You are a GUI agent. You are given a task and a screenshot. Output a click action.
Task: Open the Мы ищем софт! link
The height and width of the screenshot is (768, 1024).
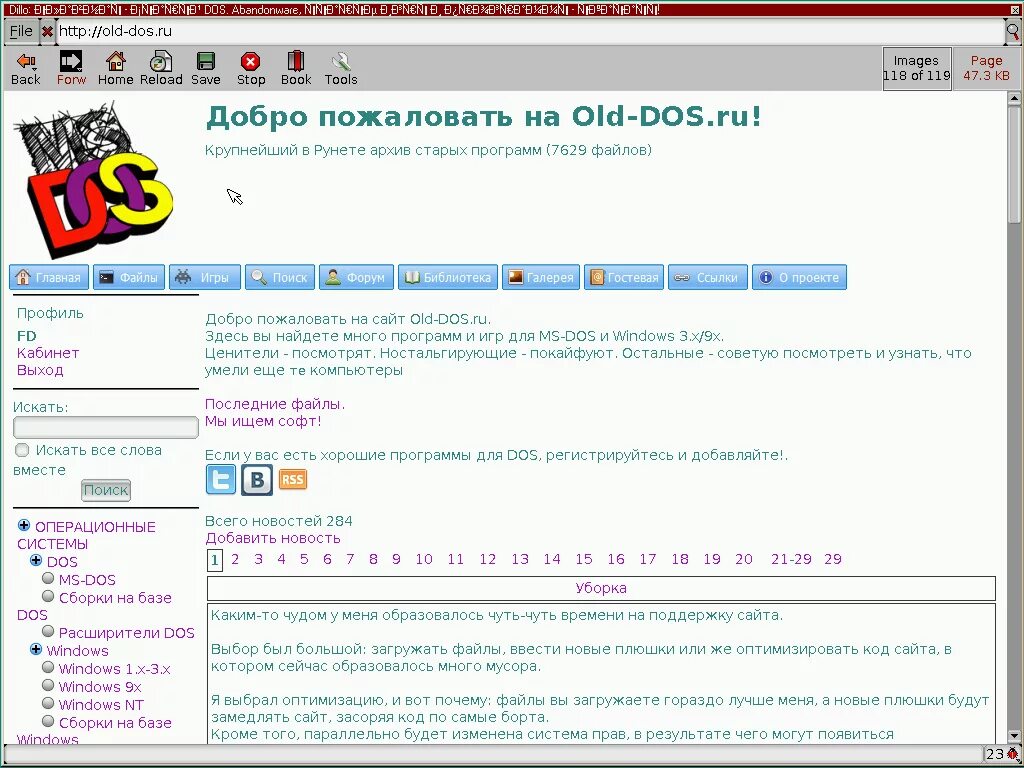click(263, 421)
